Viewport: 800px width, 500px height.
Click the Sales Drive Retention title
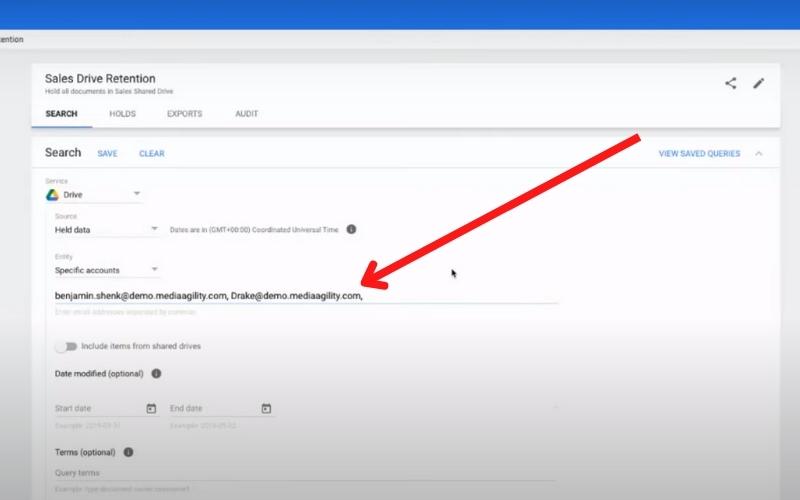[100, 79]
